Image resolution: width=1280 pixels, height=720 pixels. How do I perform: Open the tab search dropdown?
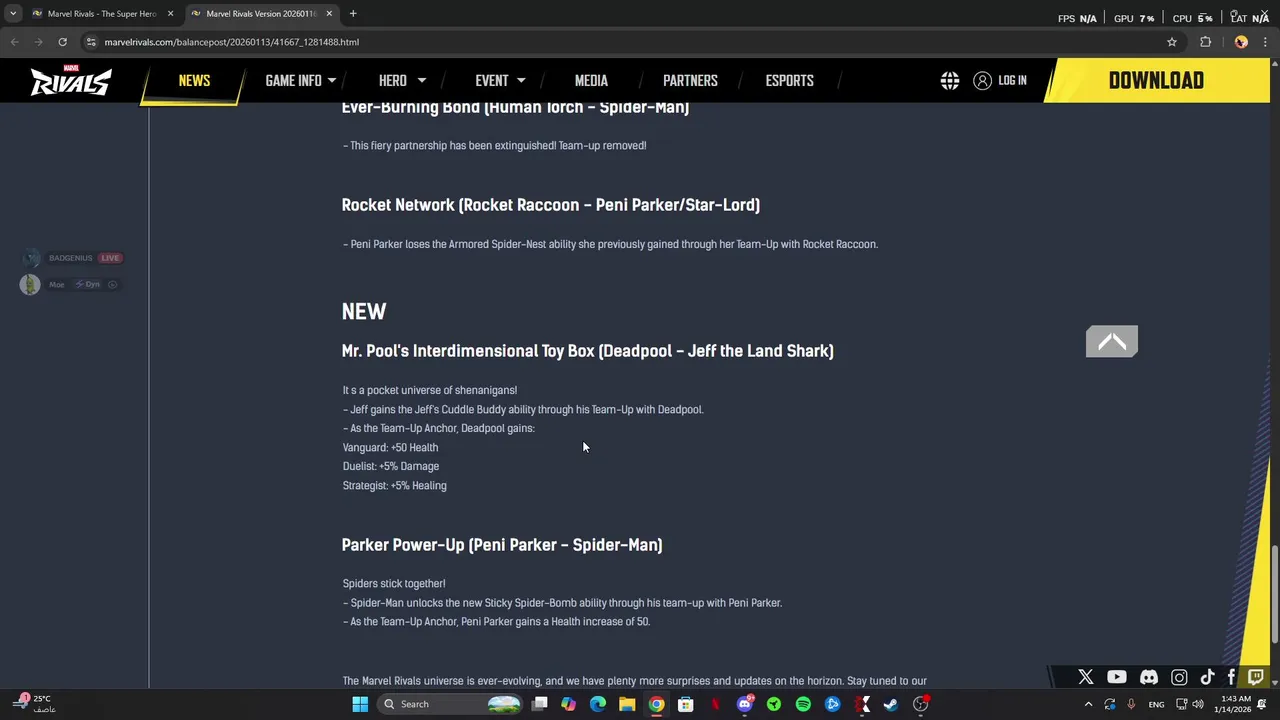[x=13, y=14]
